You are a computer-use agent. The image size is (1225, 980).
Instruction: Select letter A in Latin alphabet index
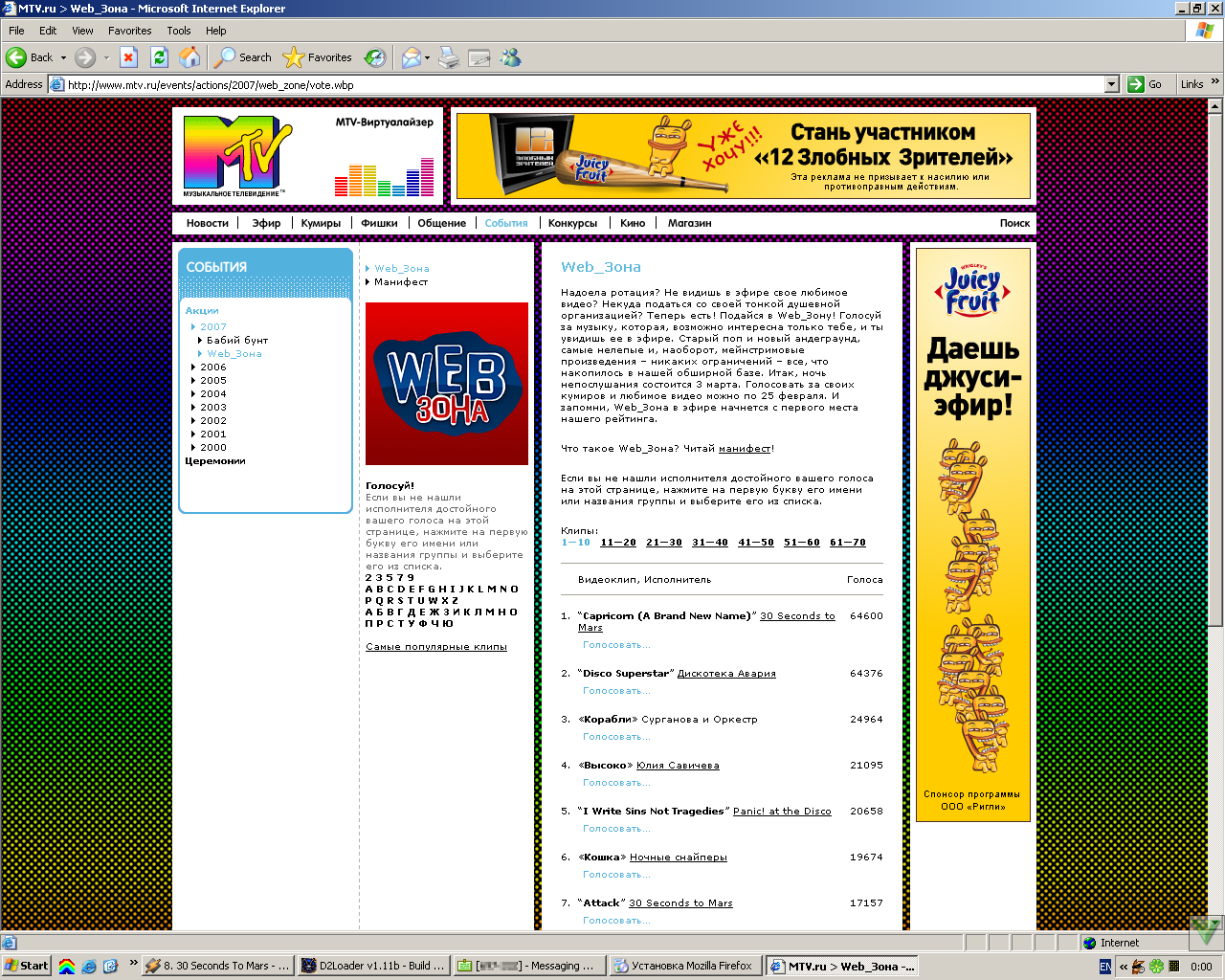tap(369, 590)
